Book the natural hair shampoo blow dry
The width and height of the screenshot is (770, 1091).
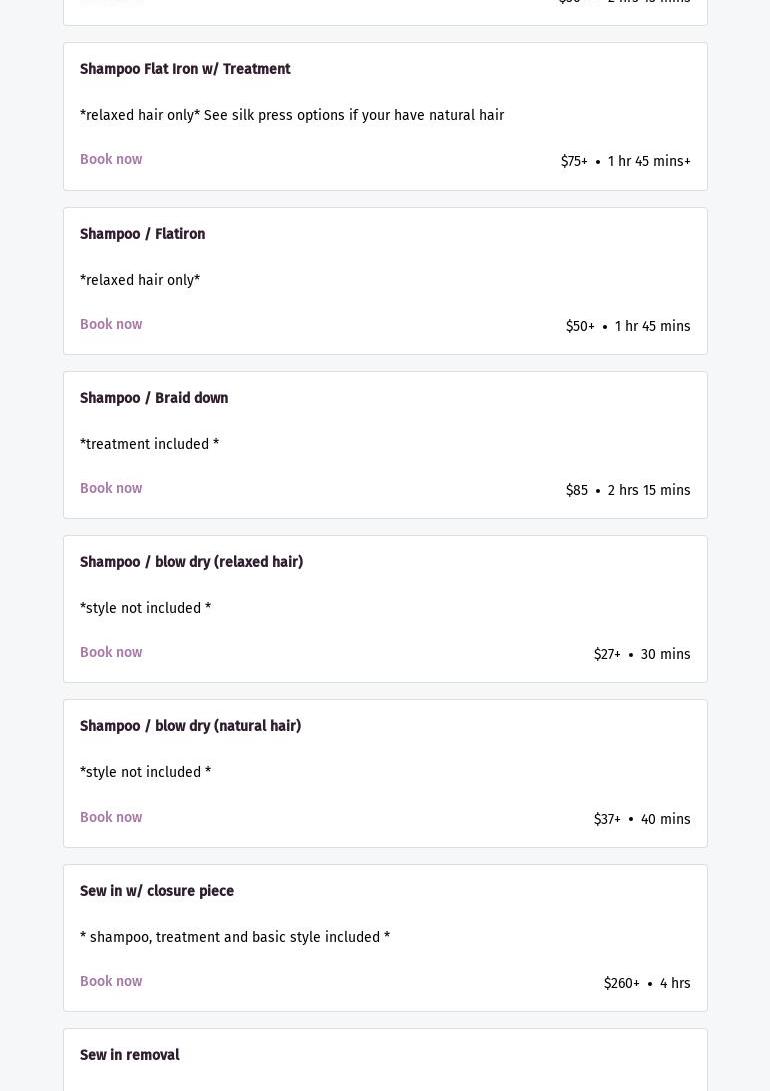pyautogui.click(x=111, y=818)
